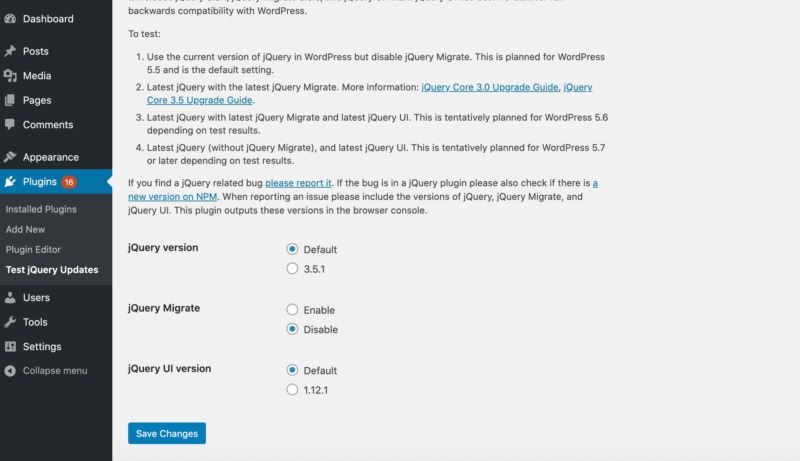Click the Comments speech bubble icon
Image resolution: width=800 pixels, height=461 pixels.
coord(10,125)
